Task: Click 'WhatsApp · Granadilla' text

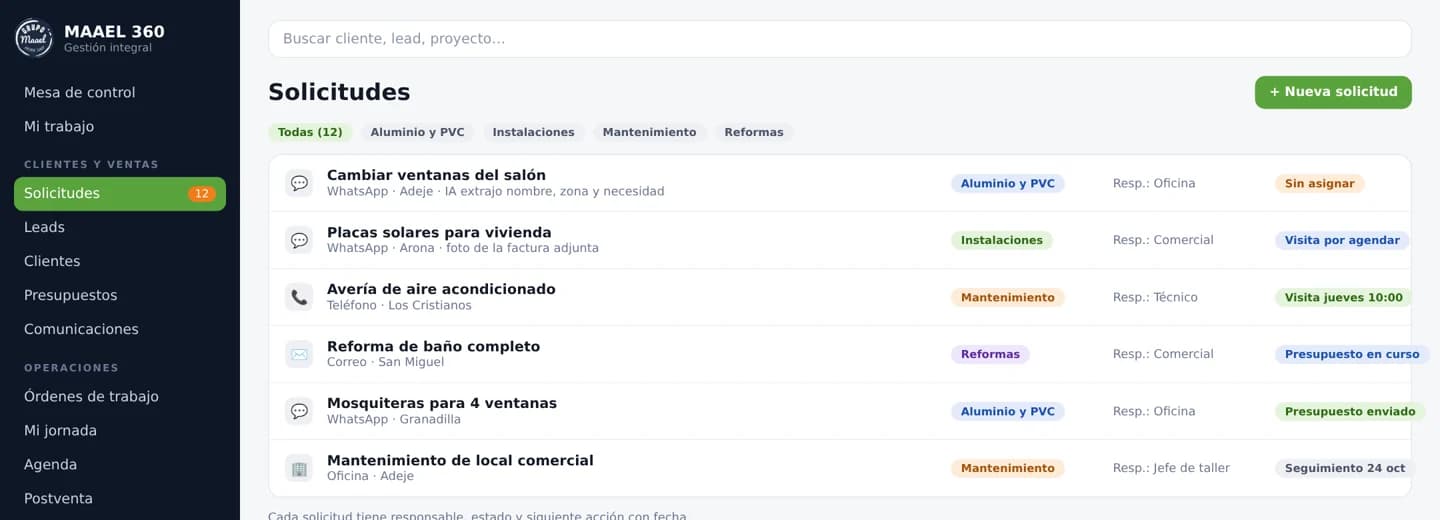Action: pos(394,420)
